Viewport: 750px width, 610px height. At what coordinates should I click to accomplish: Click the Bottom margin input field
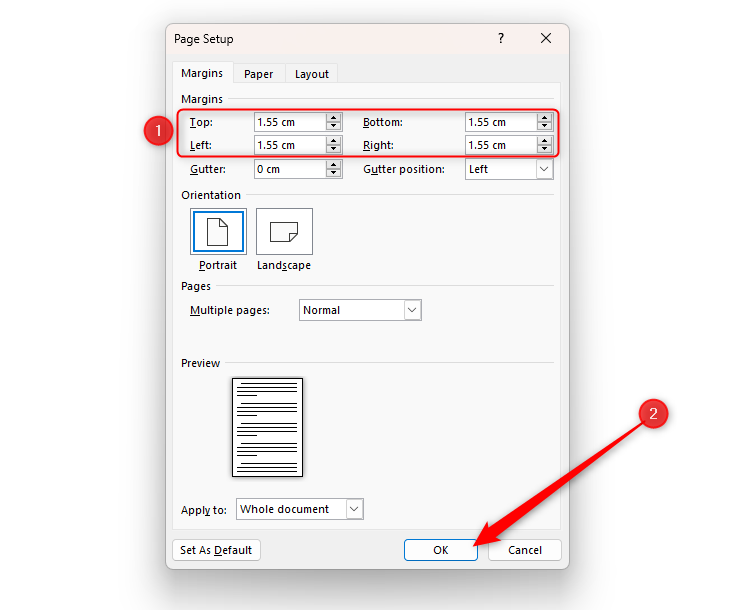(x=501, y=122)
